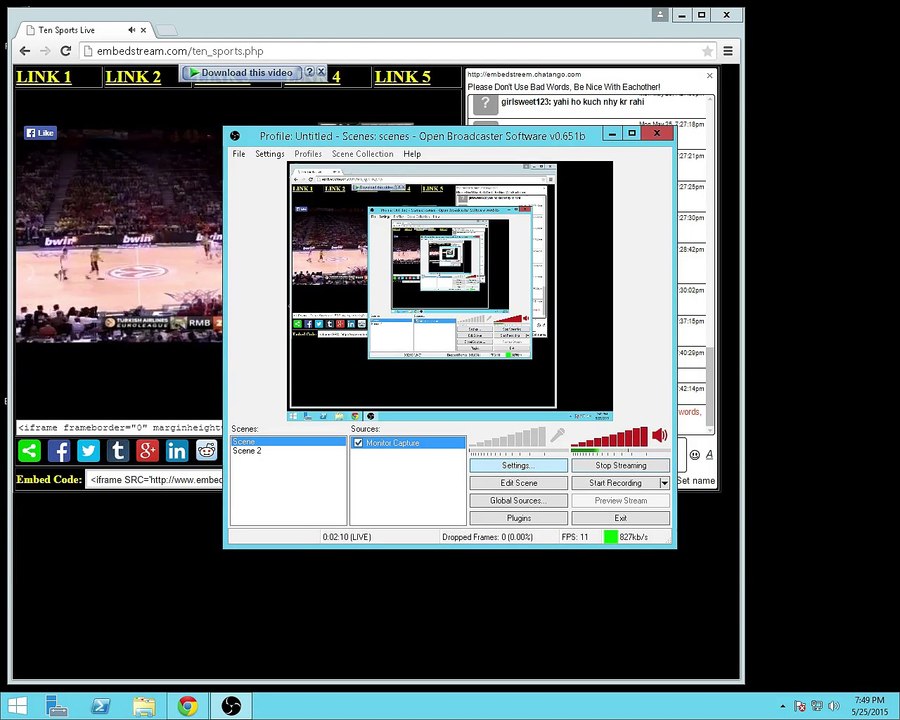Viewport: 900px width, 720px height.
Task: Click the Settings... button in OBS
Action: pos(518,465)
